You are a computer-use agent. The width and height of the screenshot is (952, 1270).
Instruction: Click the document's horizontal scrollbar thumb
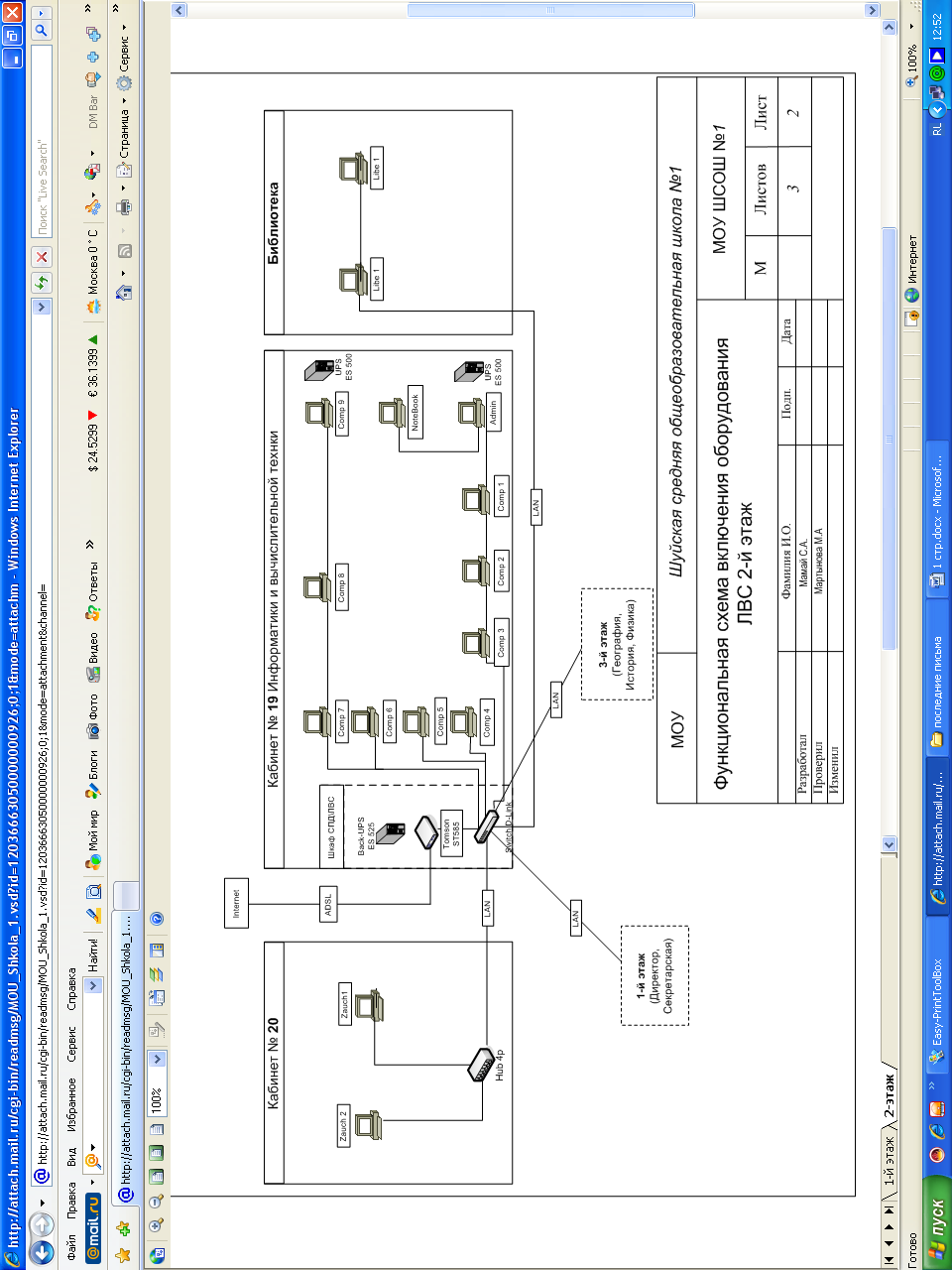889,440
